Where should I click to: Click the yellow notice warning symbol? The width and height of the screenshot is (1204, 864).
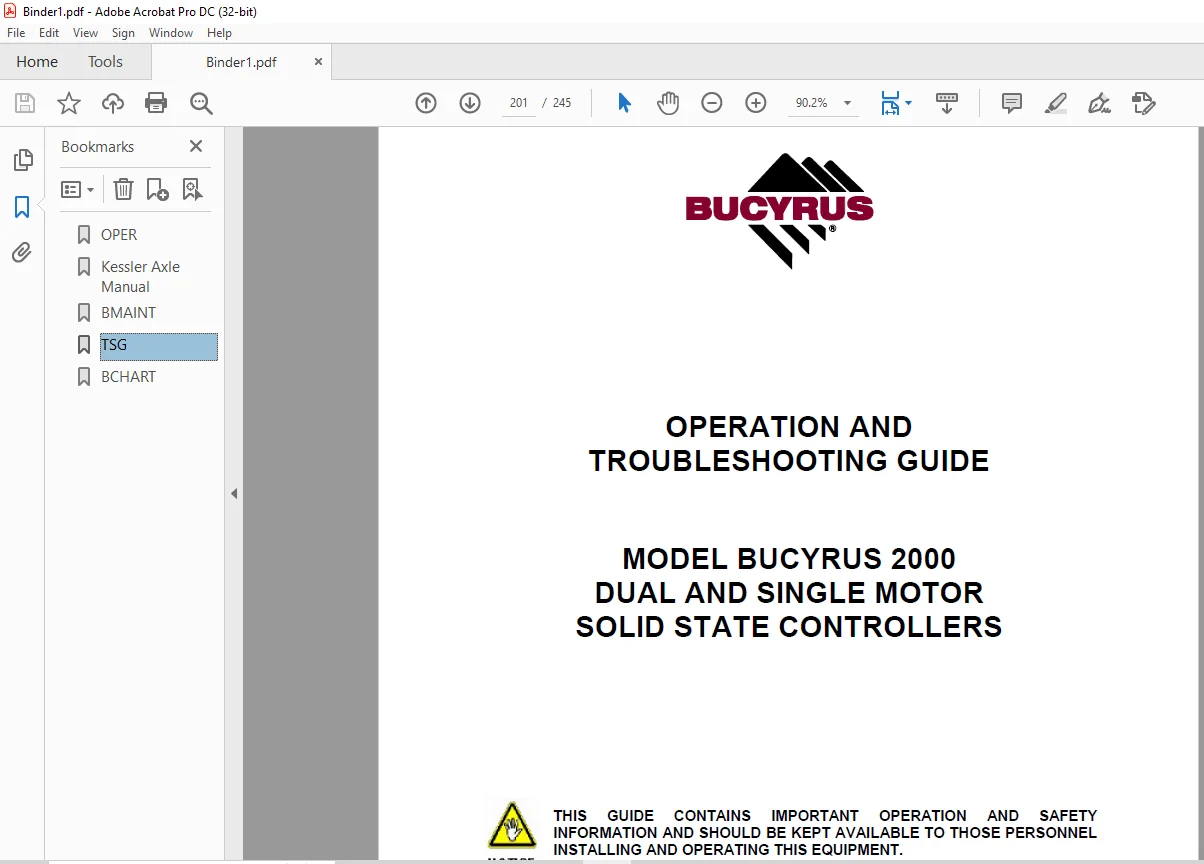pyautogui.click(x=512, y=826)
